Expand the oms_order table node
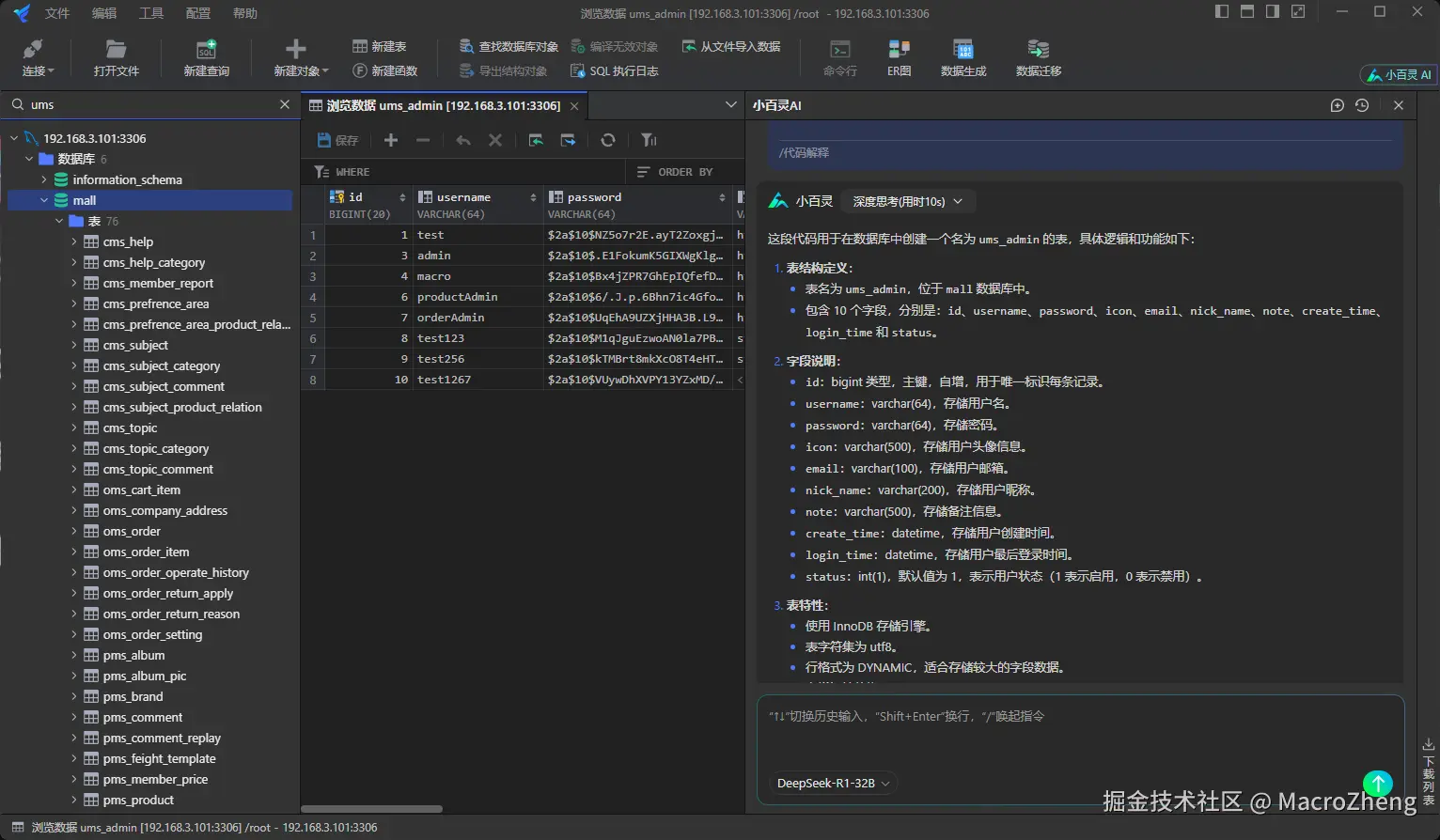Screen dimensions: 1440x840 pyautogui.click(x=74, y=531)
